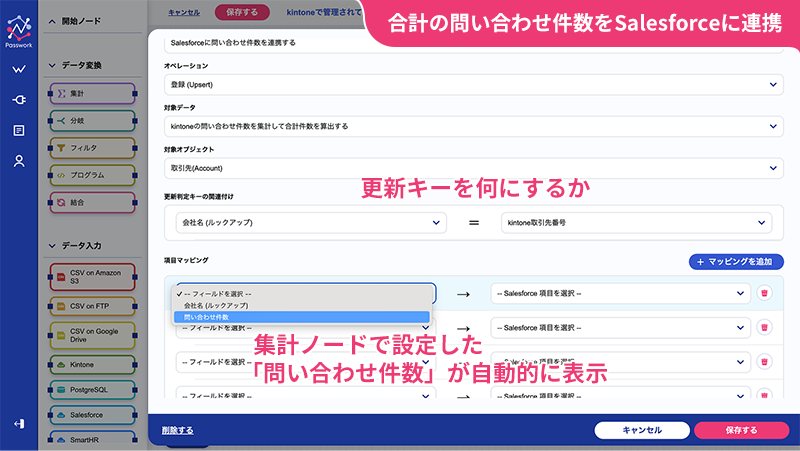The image size is (800, 451).
Task: Choose 問い合わせ件数 in the open dropdown list
Action: (x=302, y=317)
